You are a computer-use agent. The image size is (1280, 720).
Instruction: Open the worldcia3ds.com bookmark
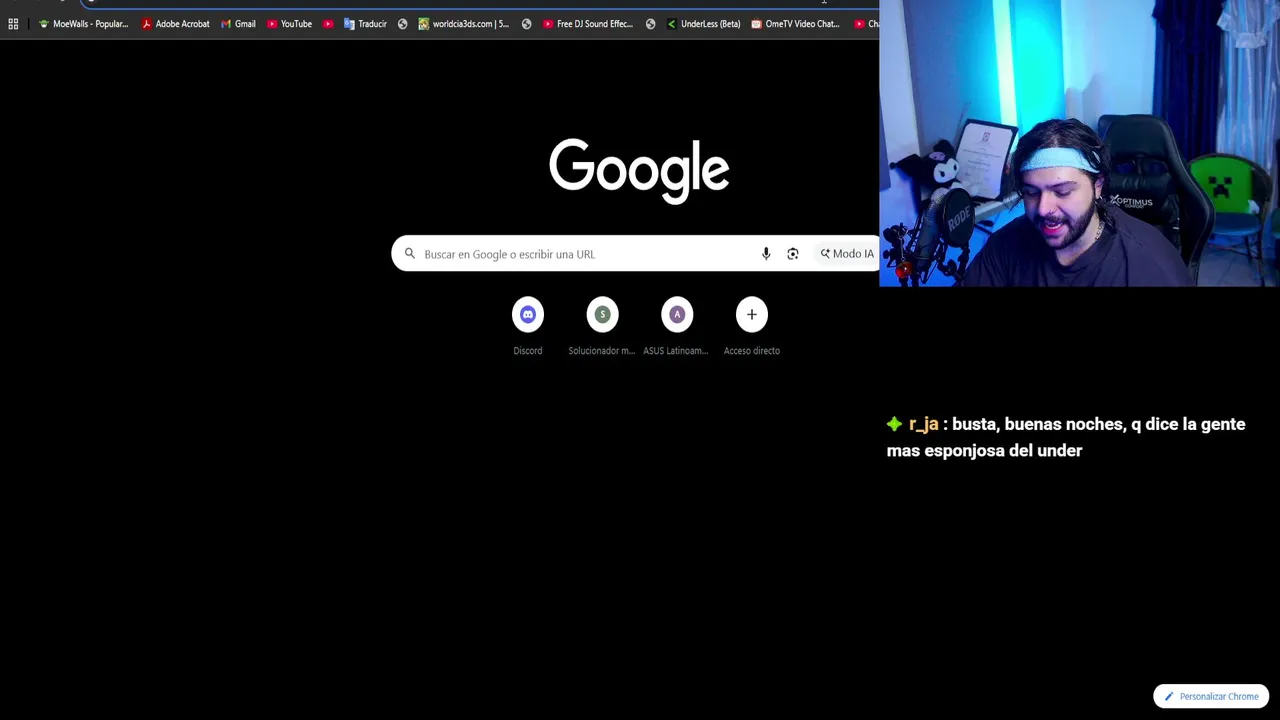[x=464, y=24]
